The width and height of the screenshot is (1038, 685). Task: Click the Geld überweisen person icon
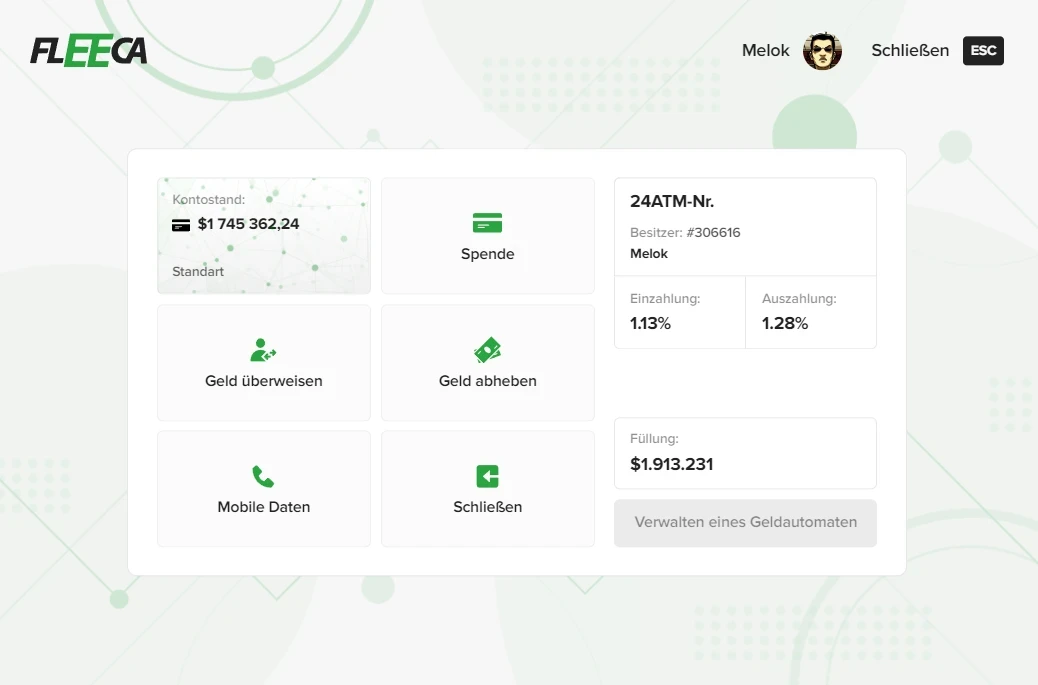point(263,350)
